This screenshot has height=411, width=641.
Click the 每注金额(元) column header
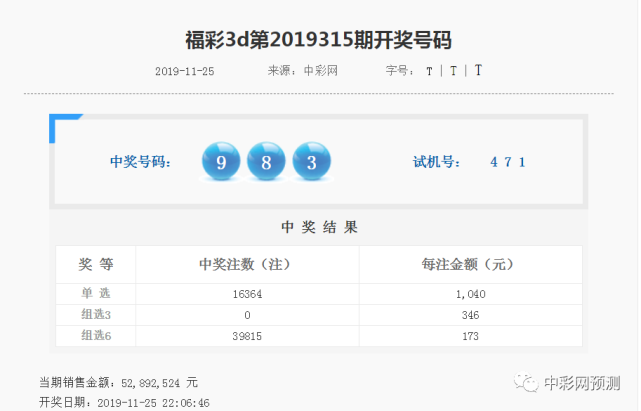coord(470,265)
